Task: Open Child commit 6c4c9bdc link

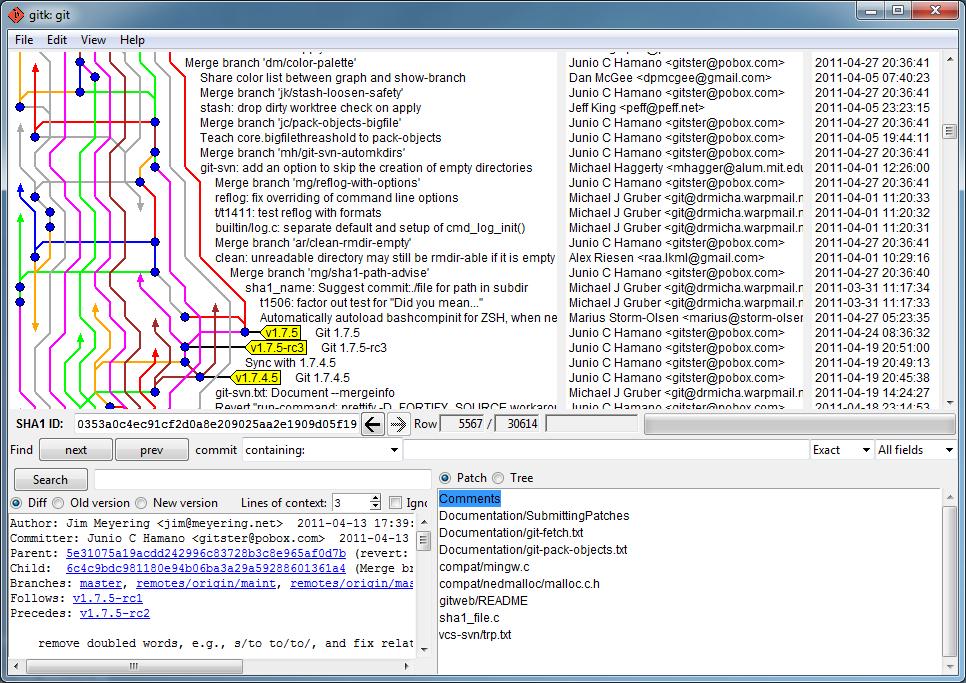Action: click(x=206, y=568)
